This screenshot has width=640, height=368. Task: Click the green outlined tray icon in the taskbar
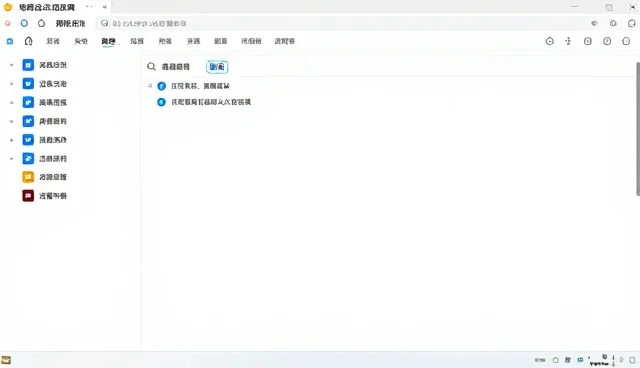(x=556, y=360)
